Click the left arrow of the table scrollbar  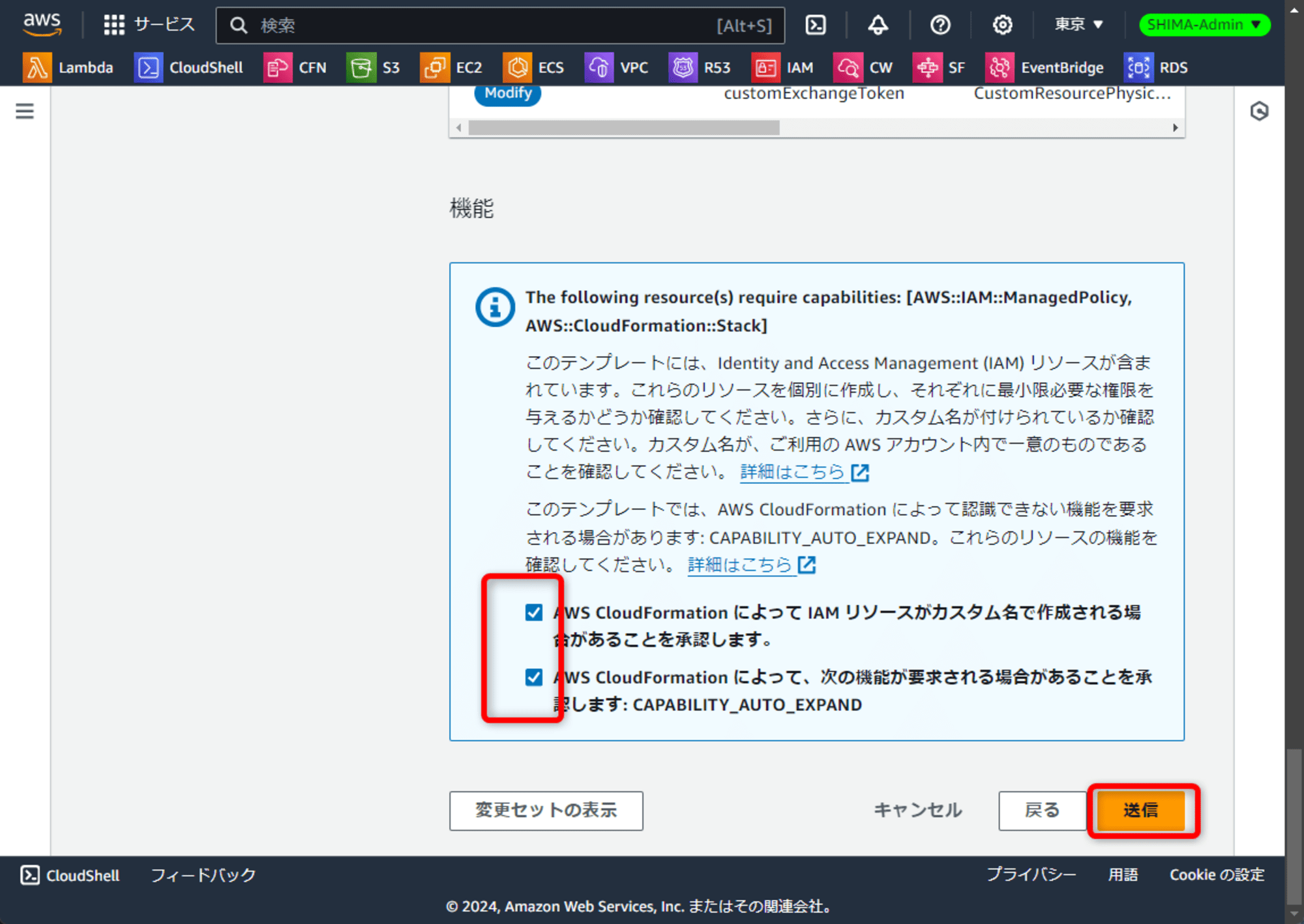(459, 128)
